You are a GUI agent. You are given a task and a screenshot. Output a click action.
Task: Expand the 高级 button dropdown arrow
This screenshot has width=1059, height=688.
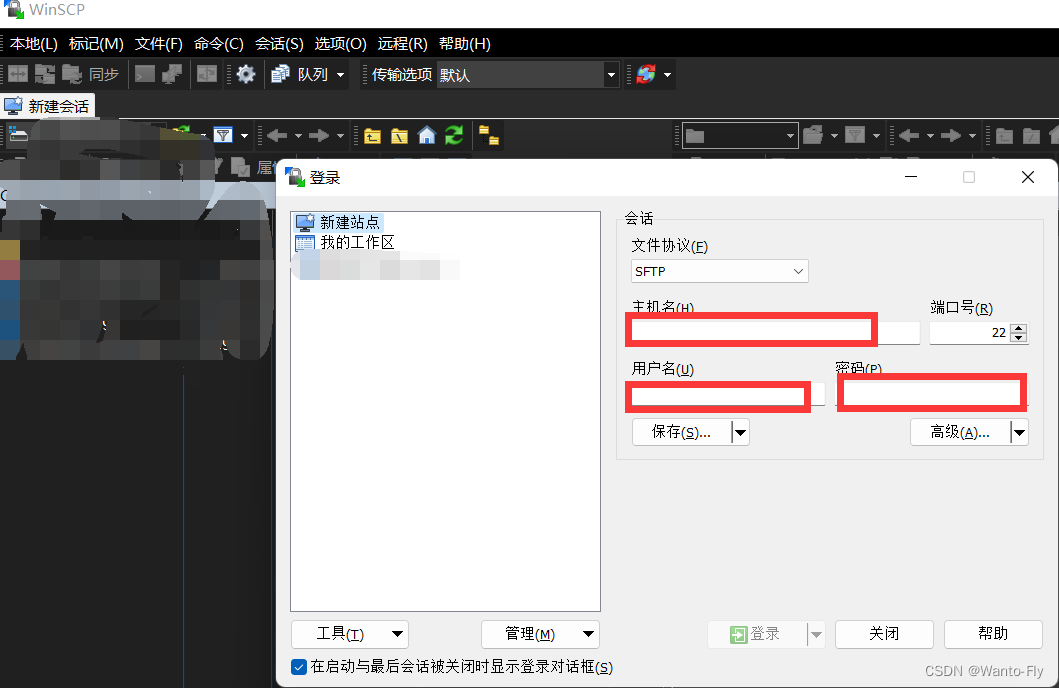[1019, 432]
